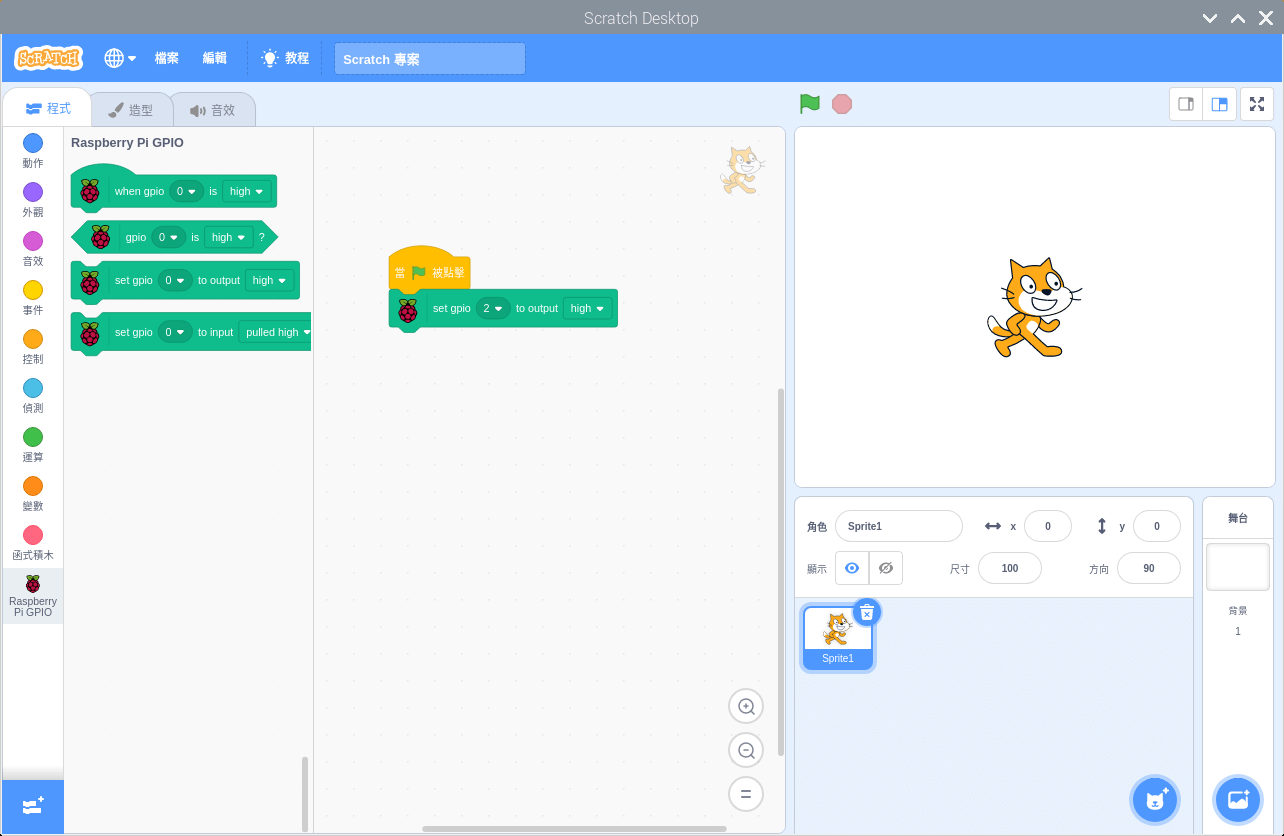The height and width of the screenshot is (836, 1284).
Task: Click raspberry icon on palette 'to output' block
Action: (90, 283)
